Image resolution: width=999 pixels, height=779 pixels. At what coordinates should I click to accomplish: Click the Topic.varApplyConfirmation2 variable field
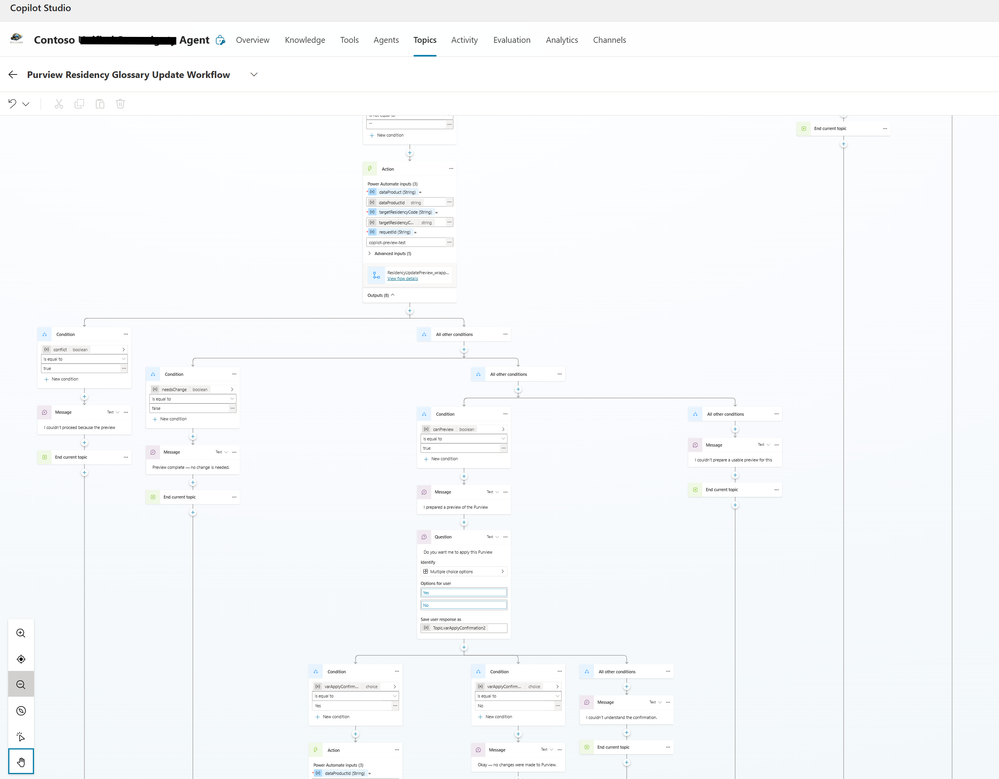tap(464, 628)
